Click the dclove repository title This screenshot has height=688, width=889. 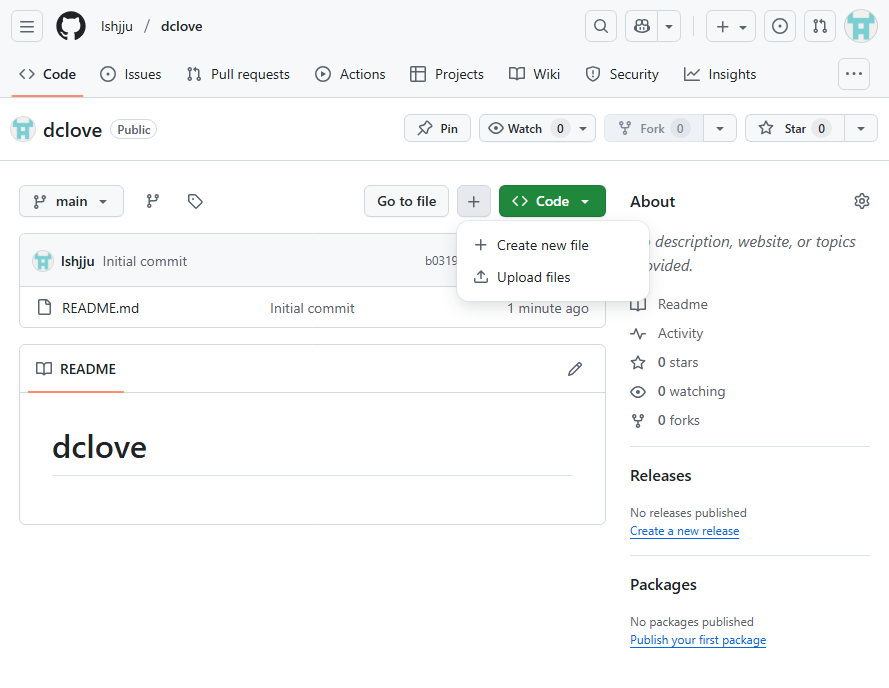point(73,130)
